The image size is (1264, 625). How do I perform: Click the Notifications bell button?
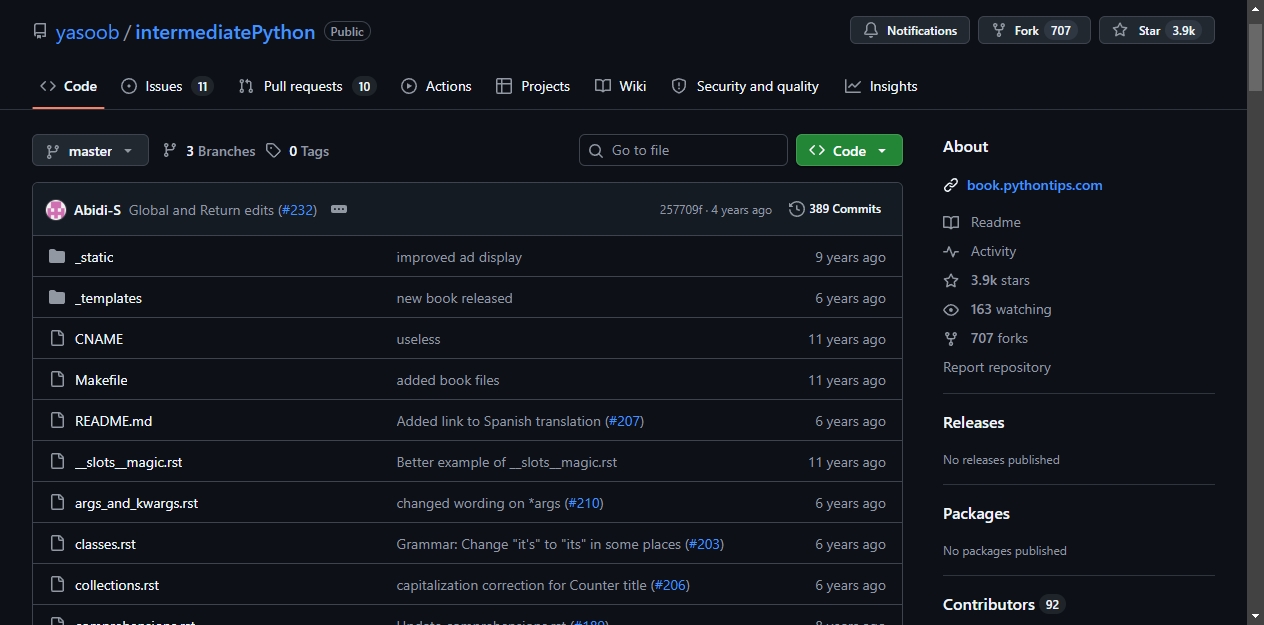(910, 30)
